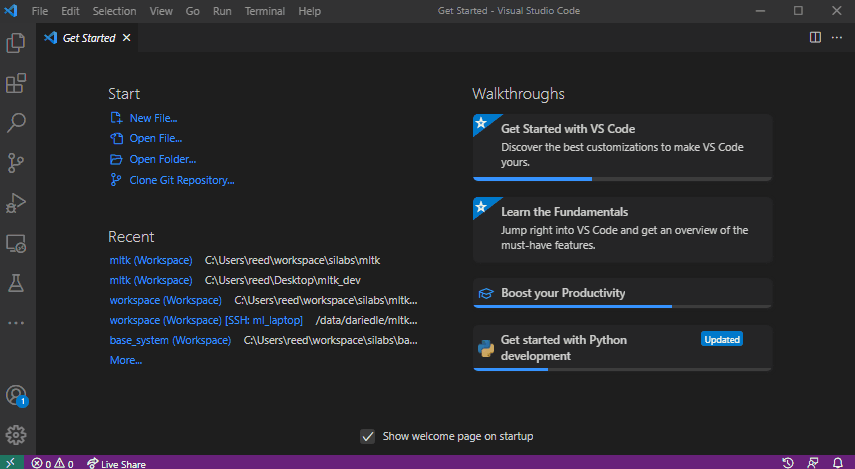855x469 pixels.
Task: Open the Manage gear icon
Action: [16, 434]
